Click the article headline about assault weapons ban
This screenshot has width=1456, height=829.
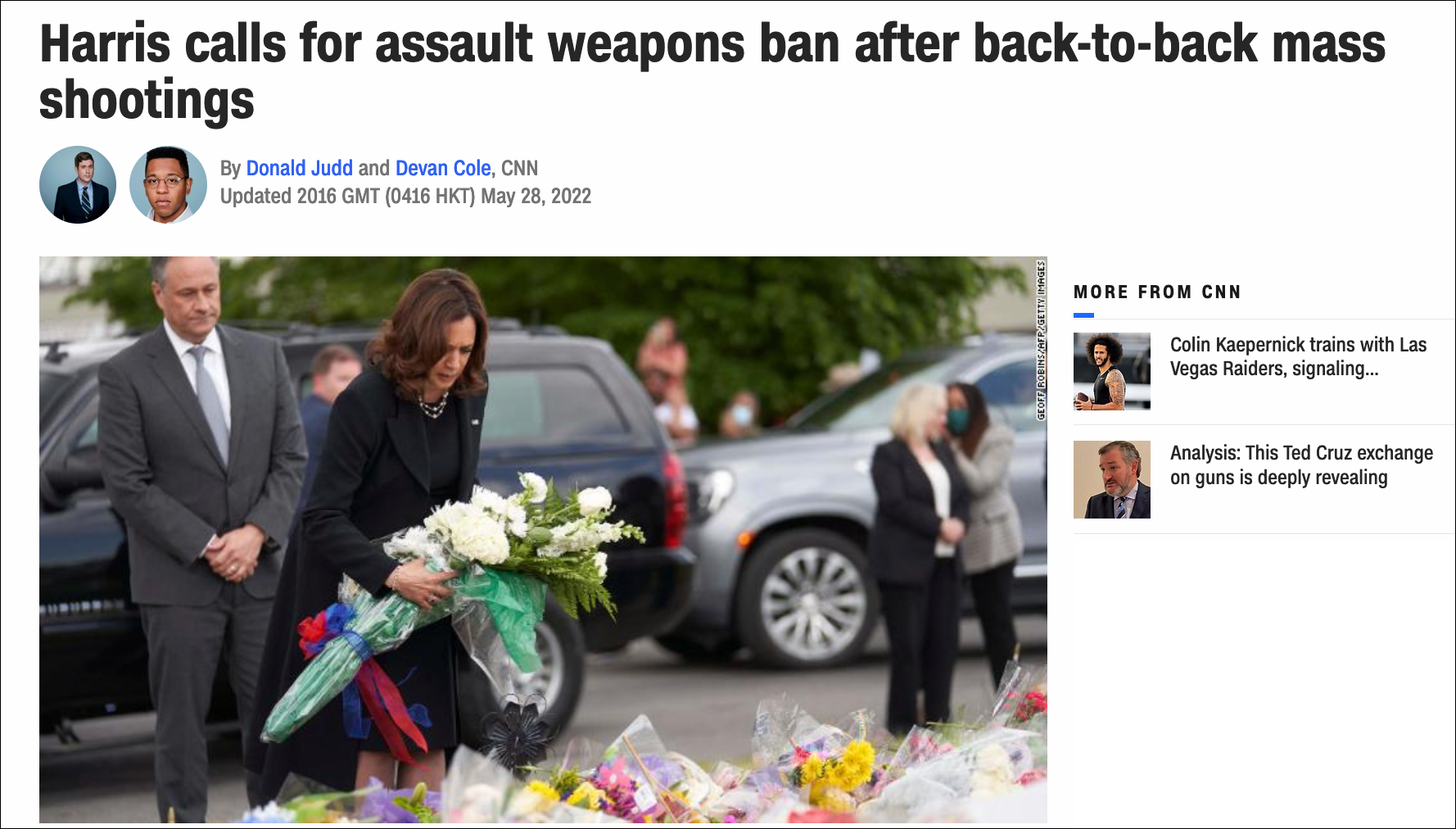tap(712, 71)
